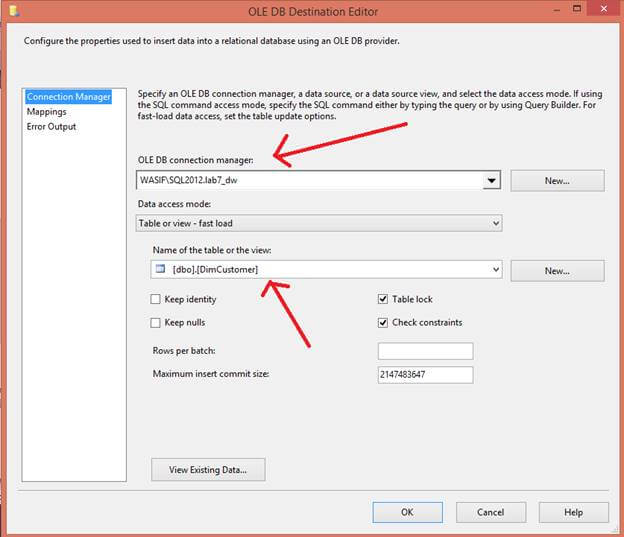Click the Maximum insert commit size field
Screen dimensions: 624x537
[x=425, y=375]
